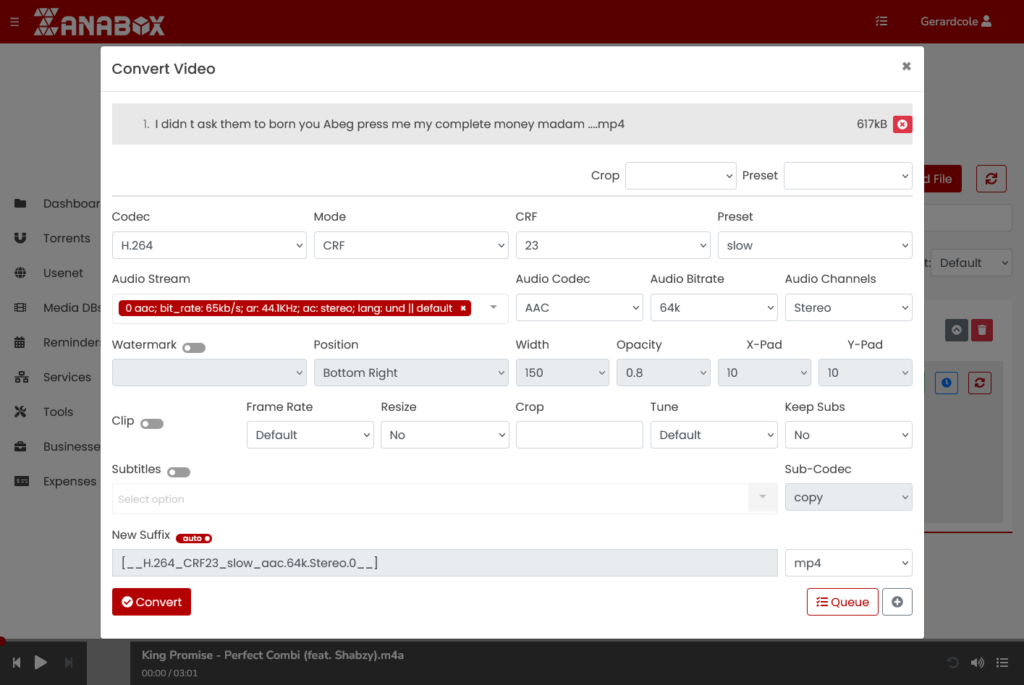Enable repeat with the replay icon
1024x685 pixels.
[952, 662]
